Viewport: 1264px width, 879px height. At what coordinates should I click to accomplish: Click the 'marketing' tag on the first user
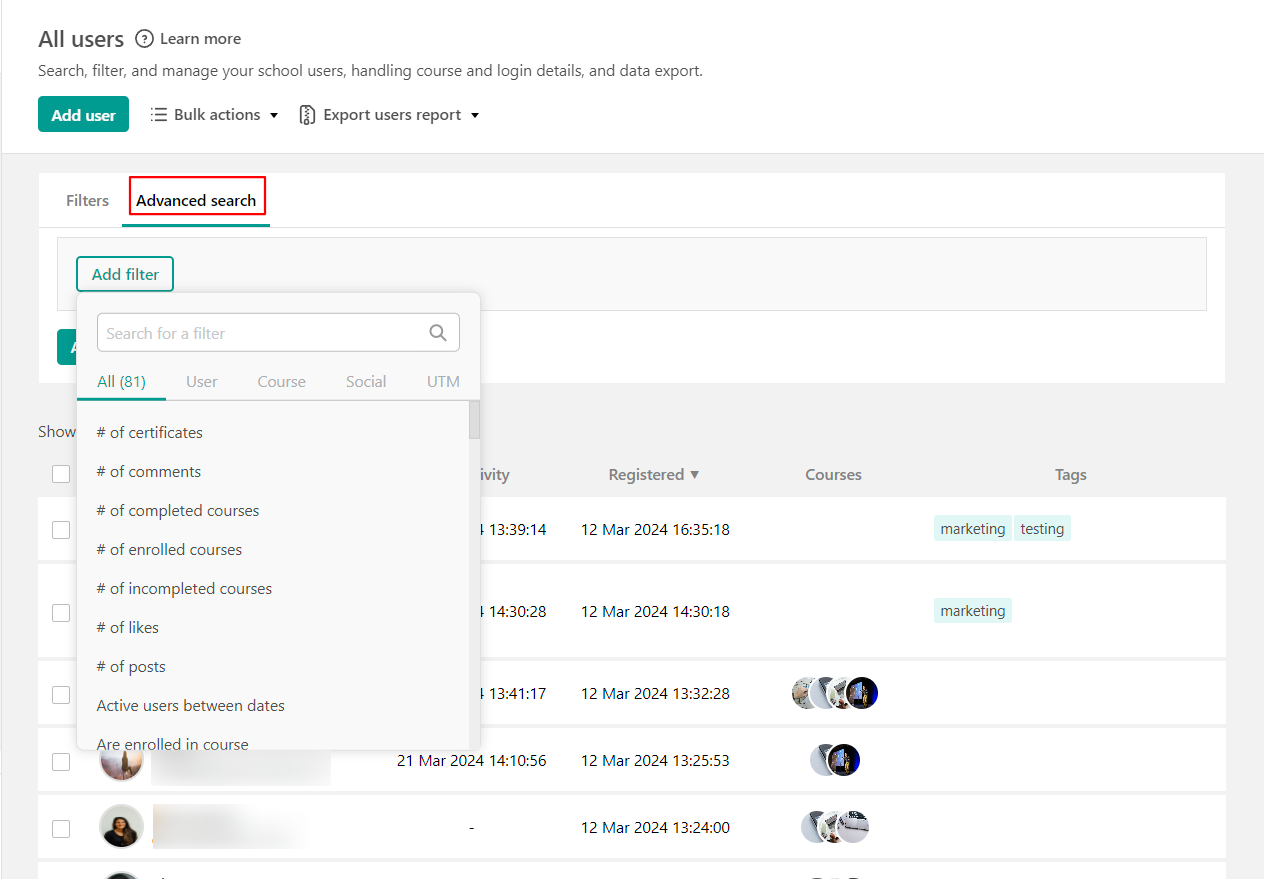coord(971,528)
